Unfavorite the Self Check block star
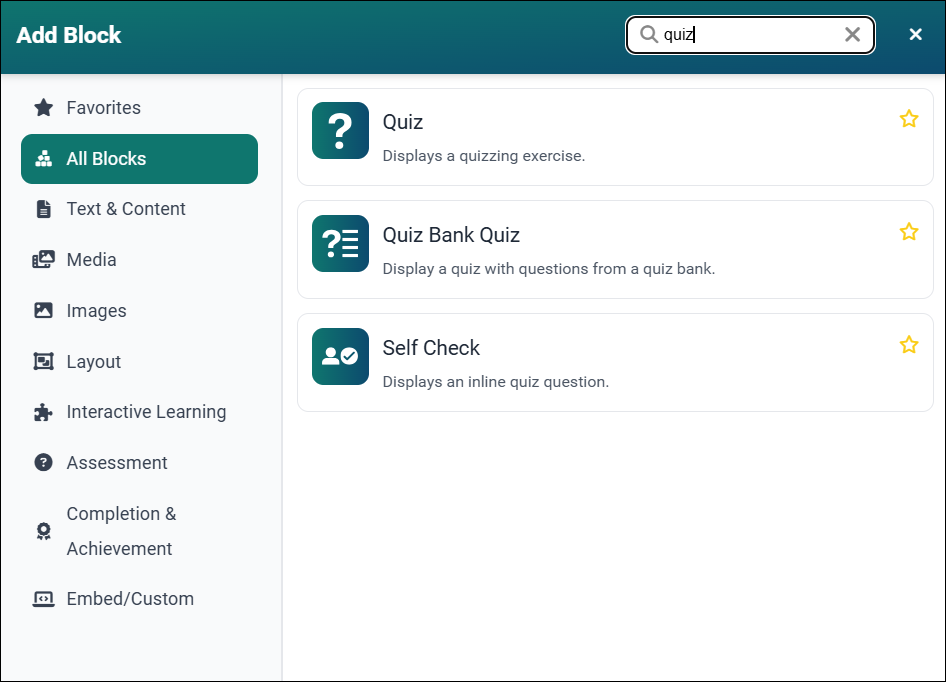Viewport: 946px width, 682px height. [x=908, y=344]
